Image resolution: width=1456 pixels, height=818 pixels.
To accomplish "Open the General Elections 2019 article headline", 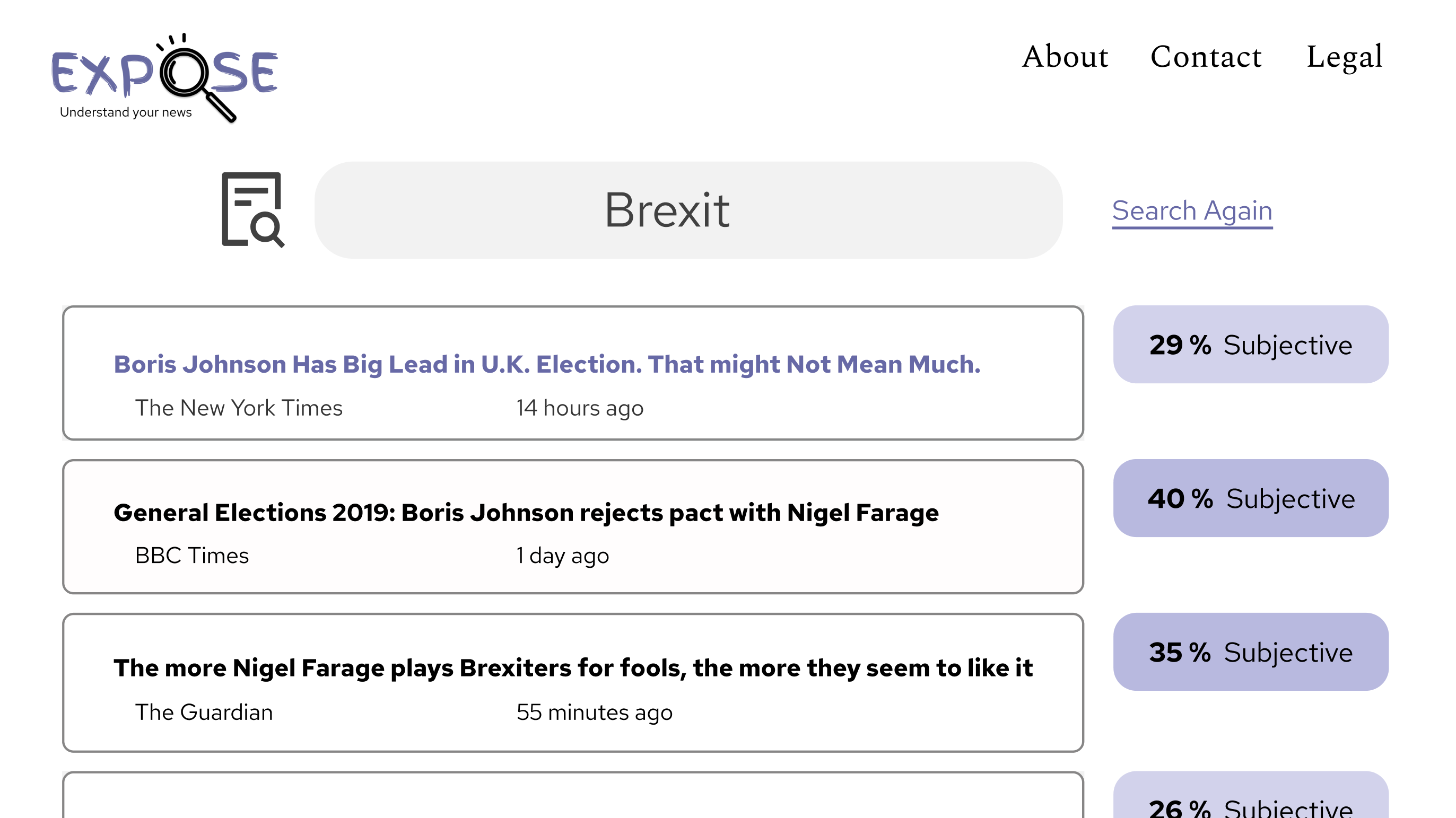I will point(526,513).
